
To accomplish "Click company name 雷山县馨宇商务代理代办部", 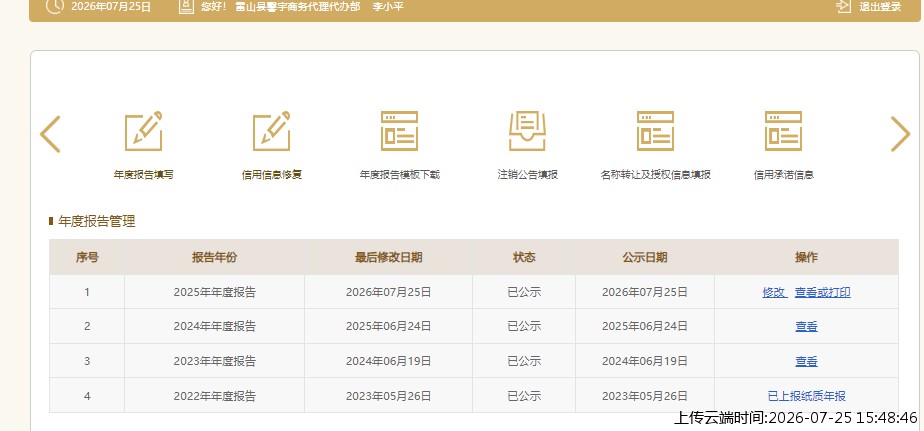I will (x=298, y=7).
